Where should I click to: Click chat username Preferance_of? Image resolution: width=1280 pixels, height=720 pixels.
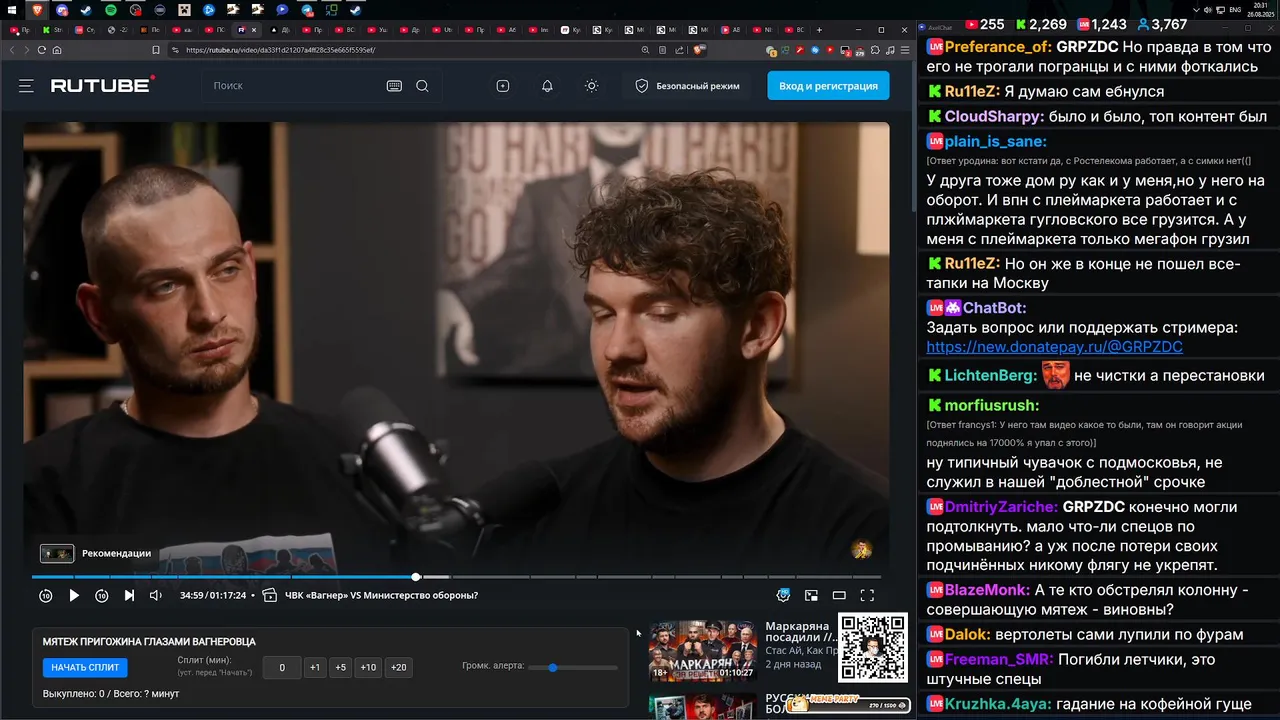click(998, 47)
